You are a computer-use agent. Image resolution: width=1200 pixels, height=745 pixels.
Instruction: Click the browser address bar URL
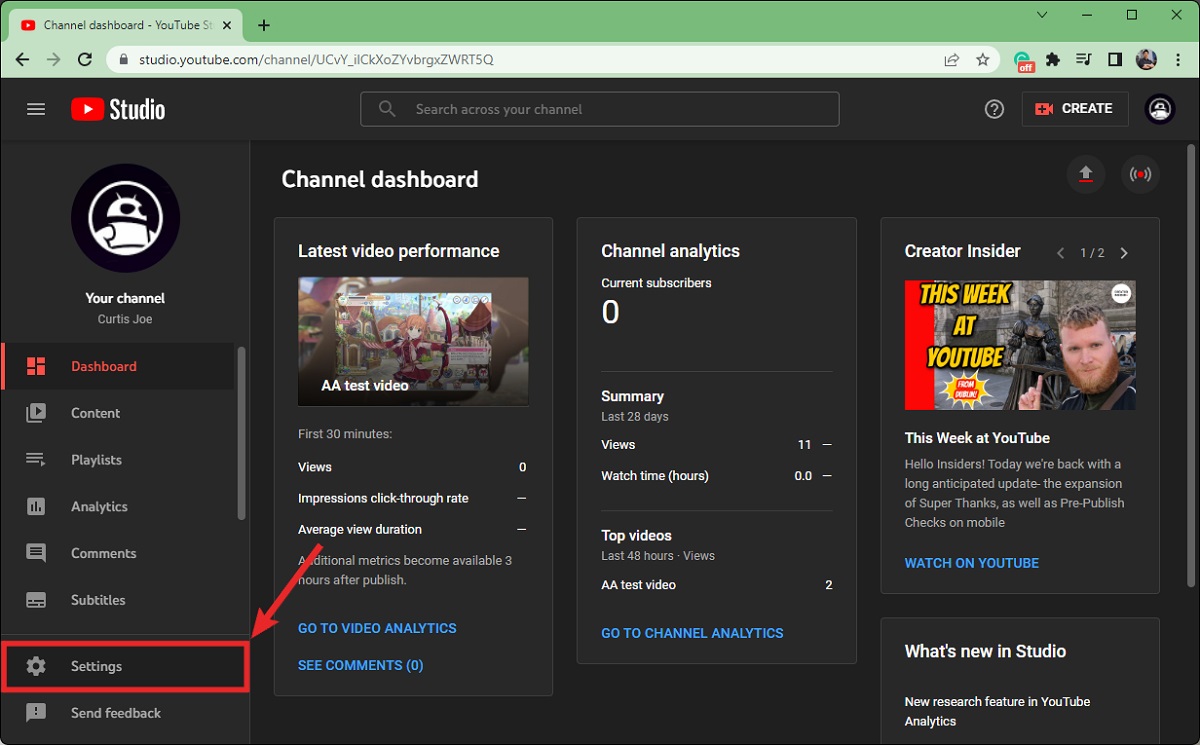tap(316, 60)
